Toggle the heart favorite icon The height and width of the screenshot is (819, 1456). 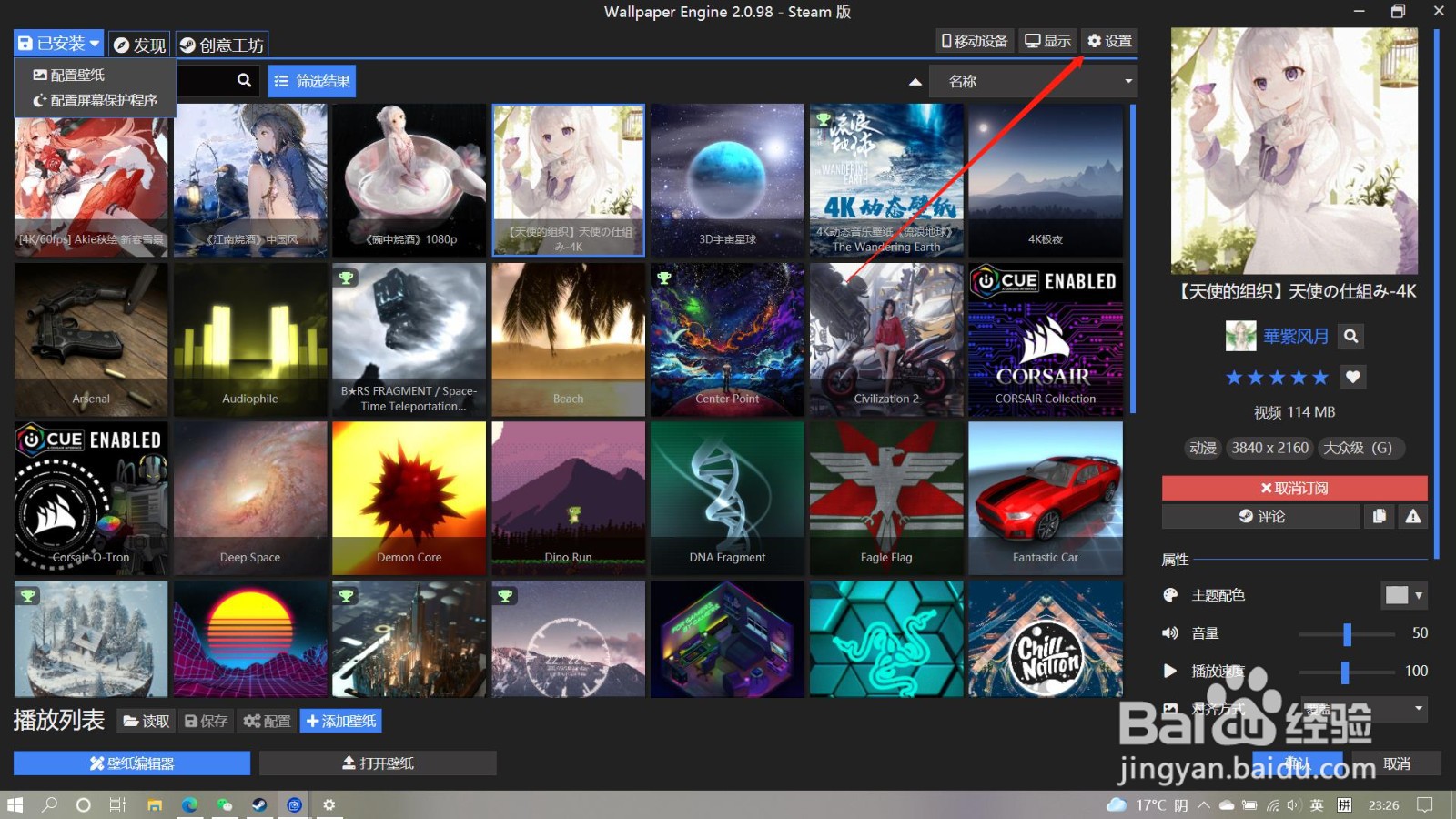click(1353, 377)
